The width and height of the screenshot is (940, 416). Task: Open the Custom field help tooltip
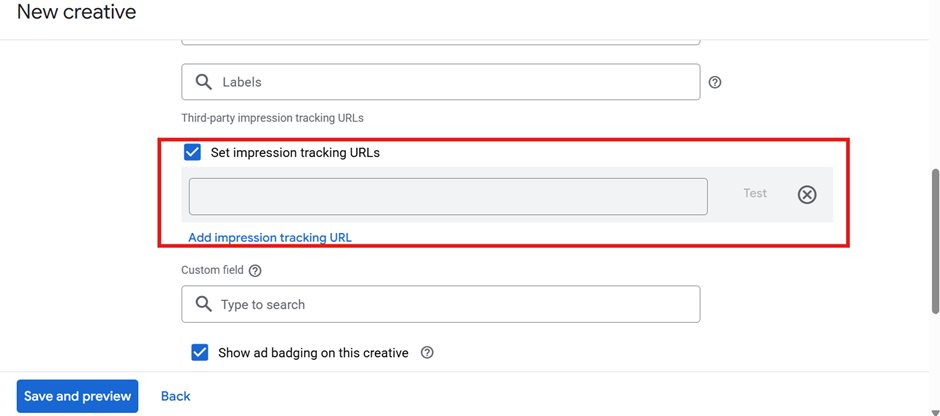pyautogui.click(x=255, y=271)
